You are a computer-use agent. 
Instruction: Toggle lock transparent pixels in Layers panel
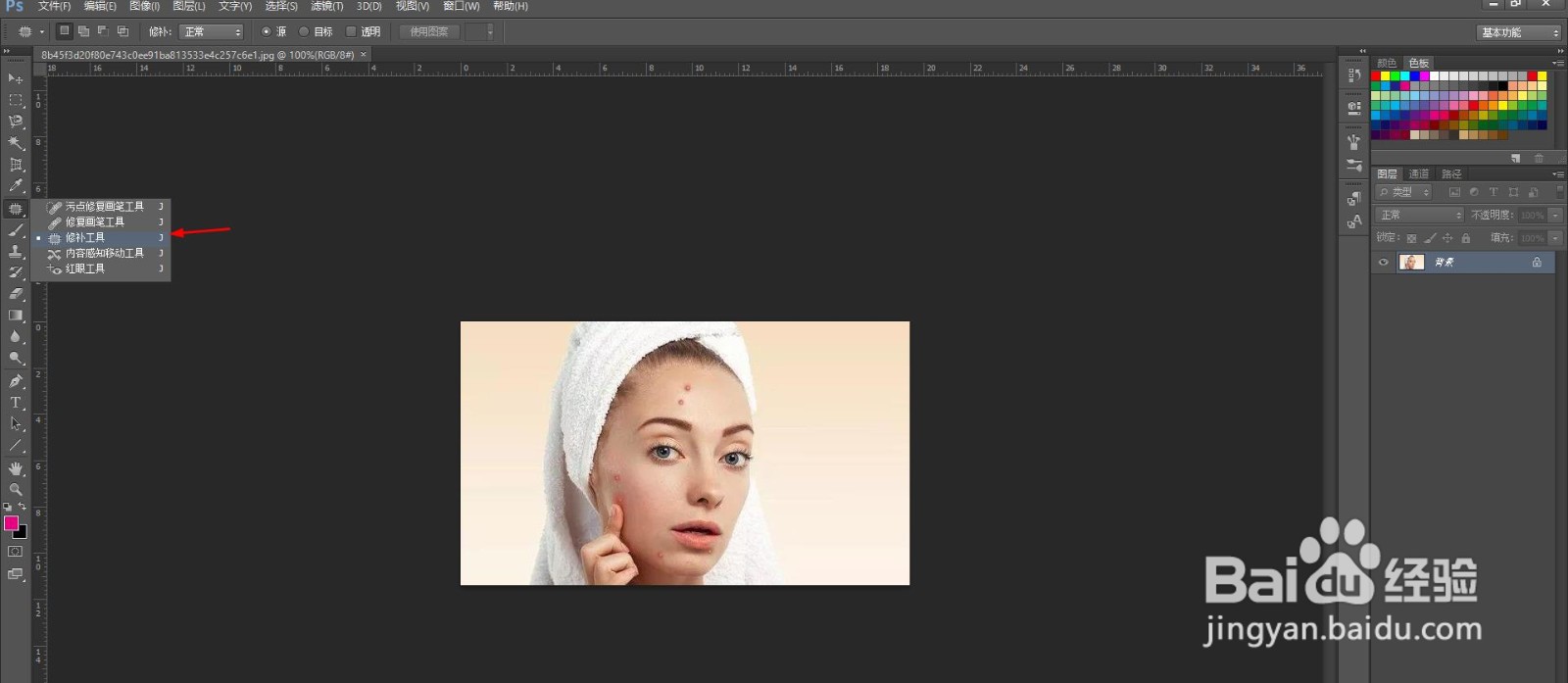pyautogui.click(x=1412, y=238)
